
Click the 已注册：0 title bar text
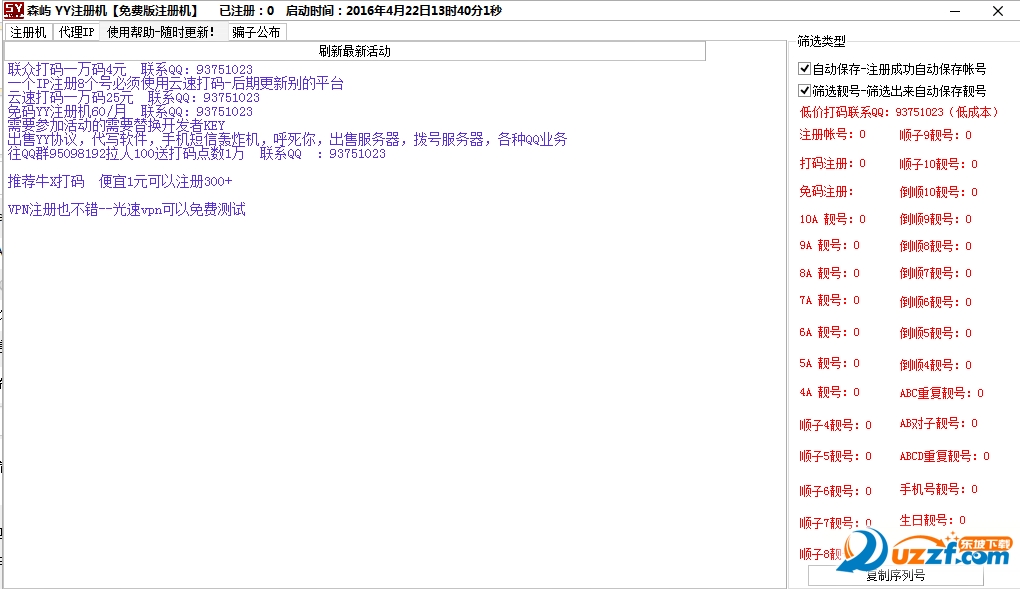point(247,11)
